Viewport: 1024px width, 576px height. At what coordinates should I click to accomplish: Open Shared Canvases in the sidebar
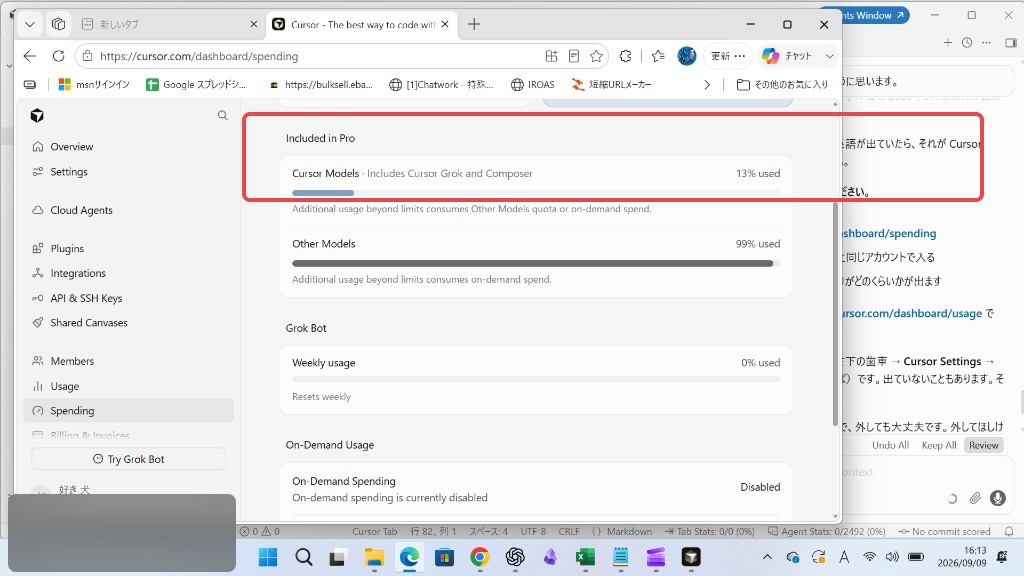(x=129, y=323)
